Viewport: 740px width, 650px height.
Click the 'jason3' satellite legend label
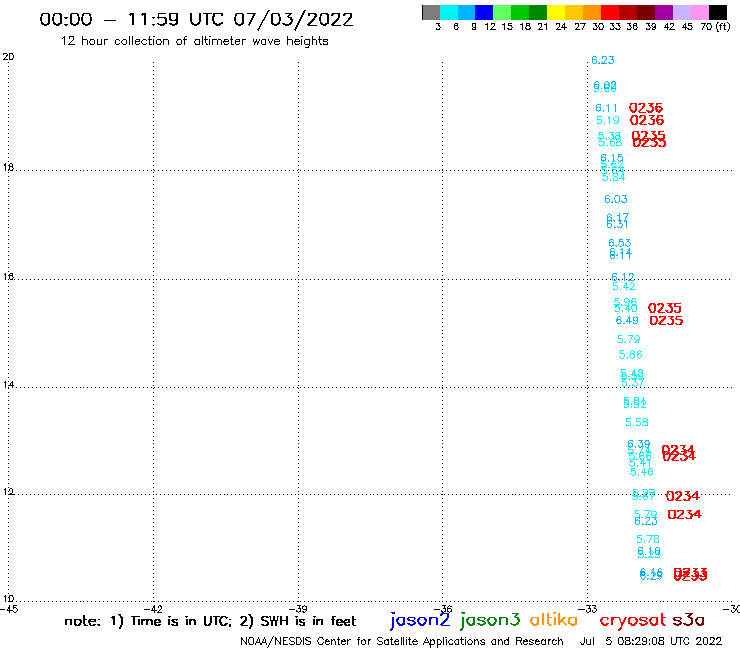(x=490, y=620)
